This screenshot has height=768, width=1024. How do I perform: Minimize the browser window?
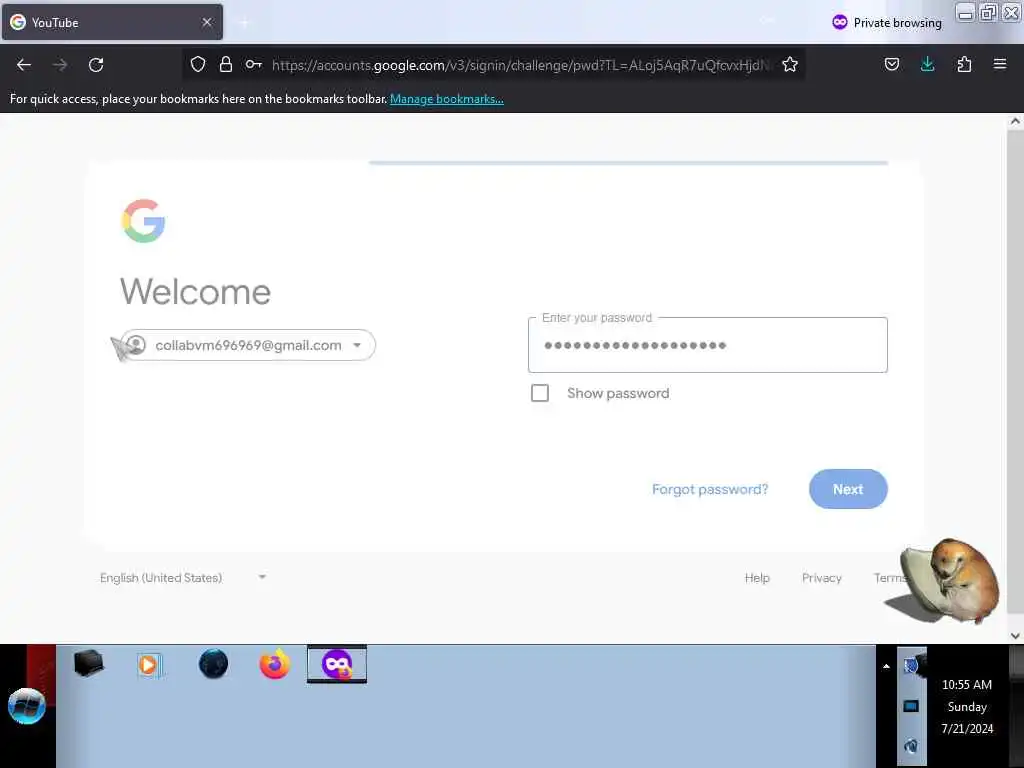[965, 13]
